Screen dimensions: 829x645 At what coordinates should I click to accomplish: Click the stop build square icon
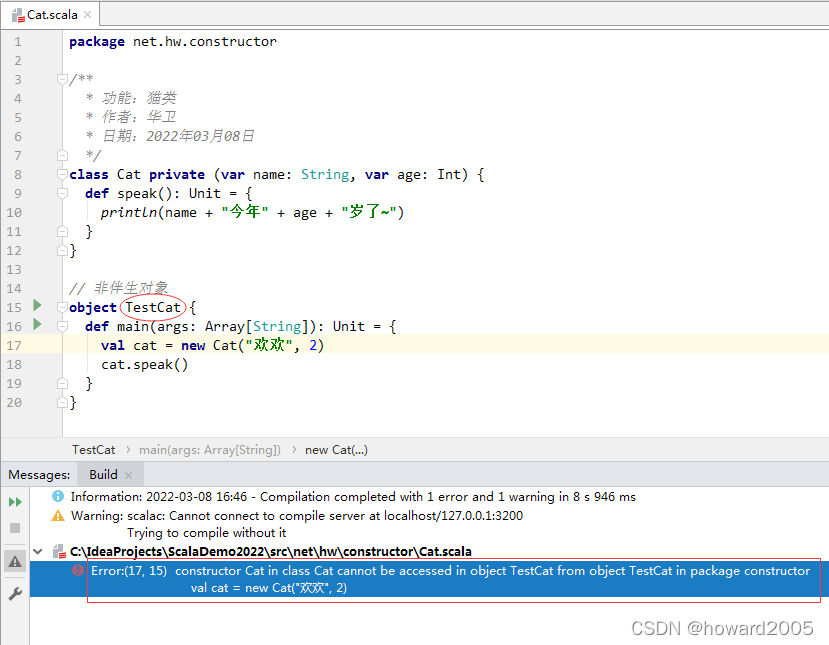15,528
